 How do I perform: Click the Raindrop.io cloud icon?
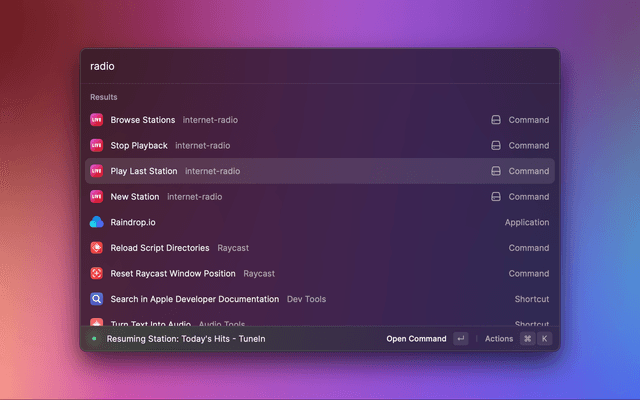coord(97,223)
